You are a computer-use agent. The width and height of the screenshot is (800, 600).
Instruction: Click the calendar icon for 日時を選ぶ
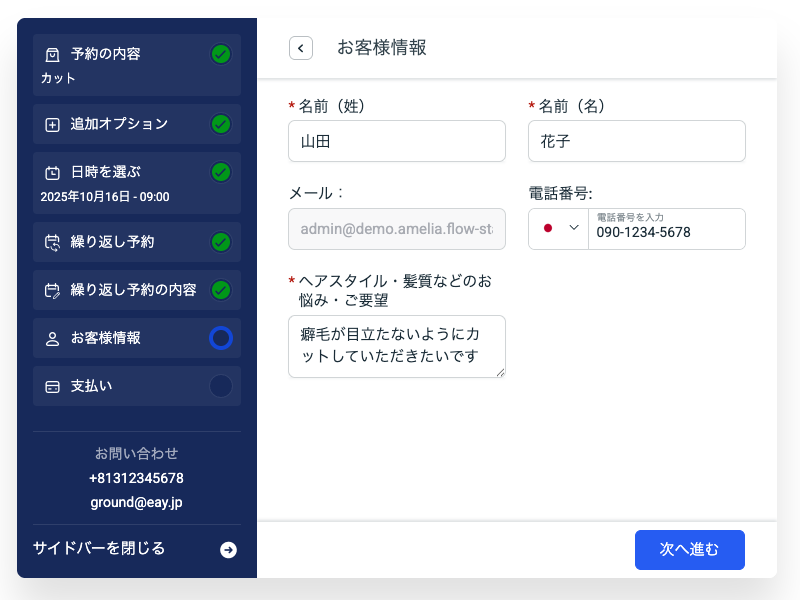tap(53, 172)
